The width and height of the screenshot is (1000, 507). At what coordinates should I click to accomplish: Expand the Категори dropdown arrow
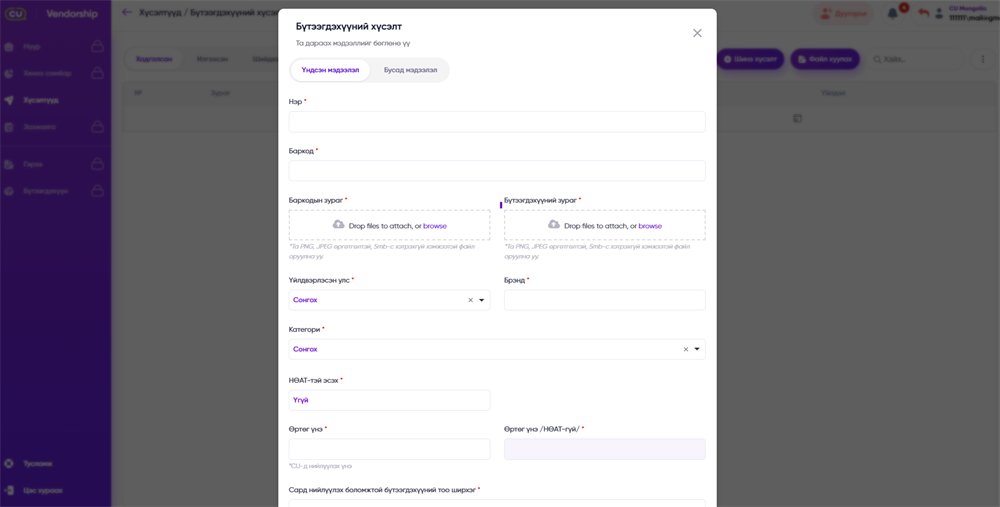[696, 349]
